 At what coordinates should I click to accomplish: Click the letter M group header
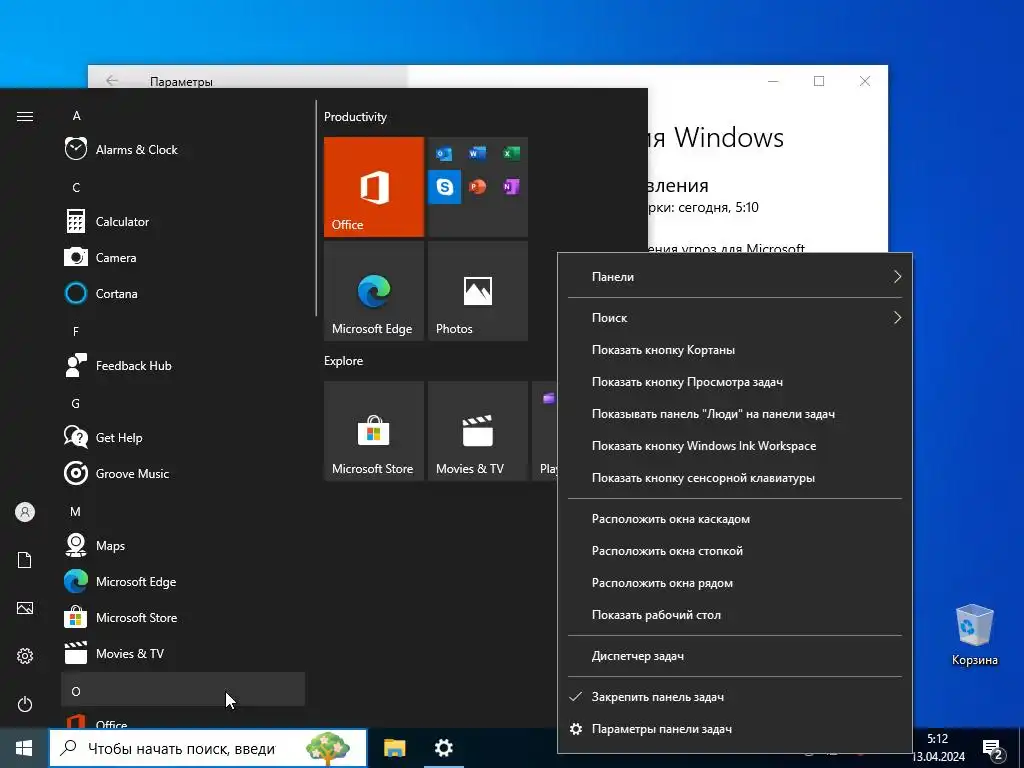point(183,511)
